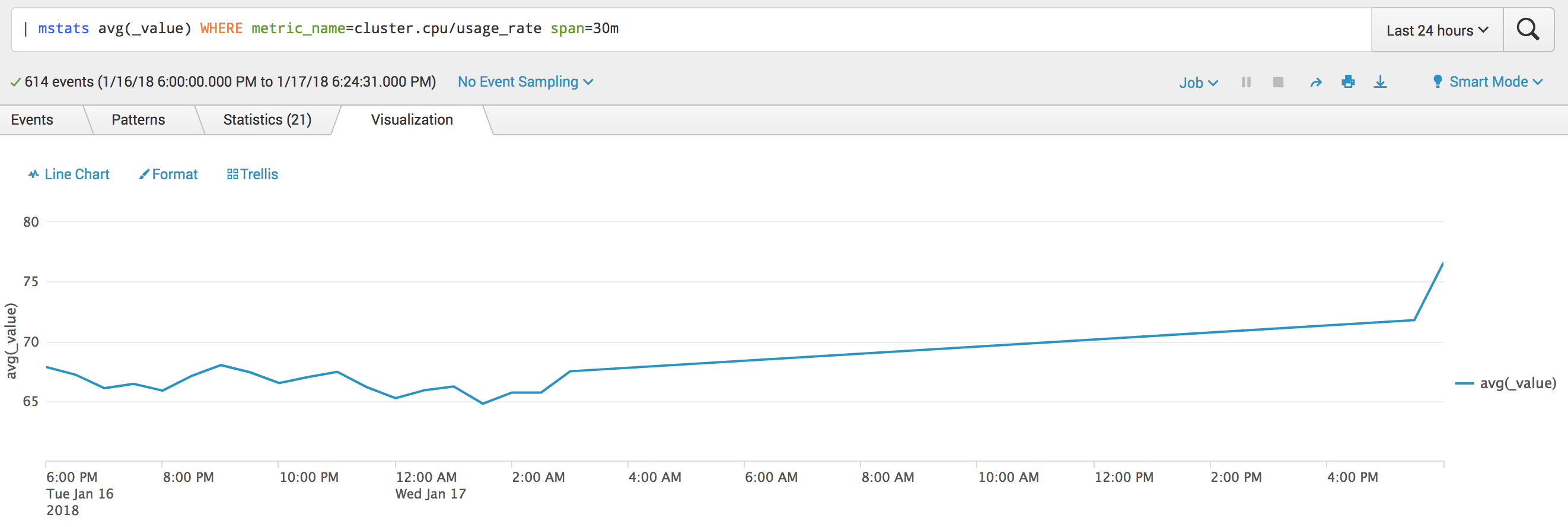Switch to the Patterns tab
Viewport: 1568px width, 527px height.
[138, 119]
